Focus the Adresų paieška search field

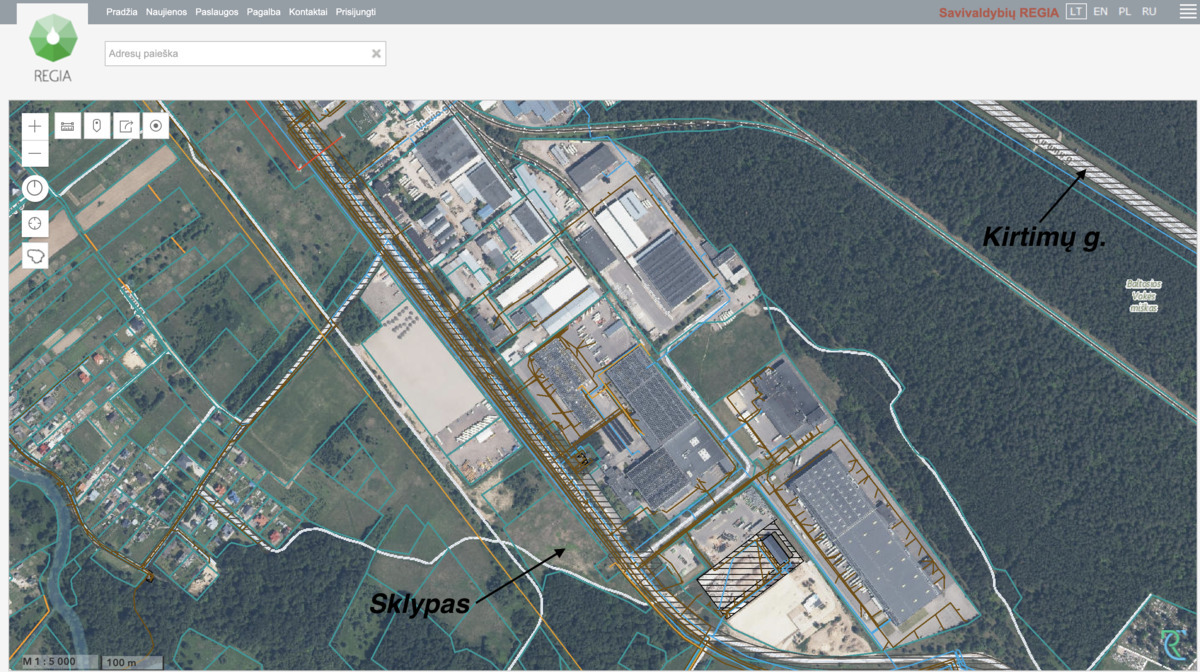point(245,54)
